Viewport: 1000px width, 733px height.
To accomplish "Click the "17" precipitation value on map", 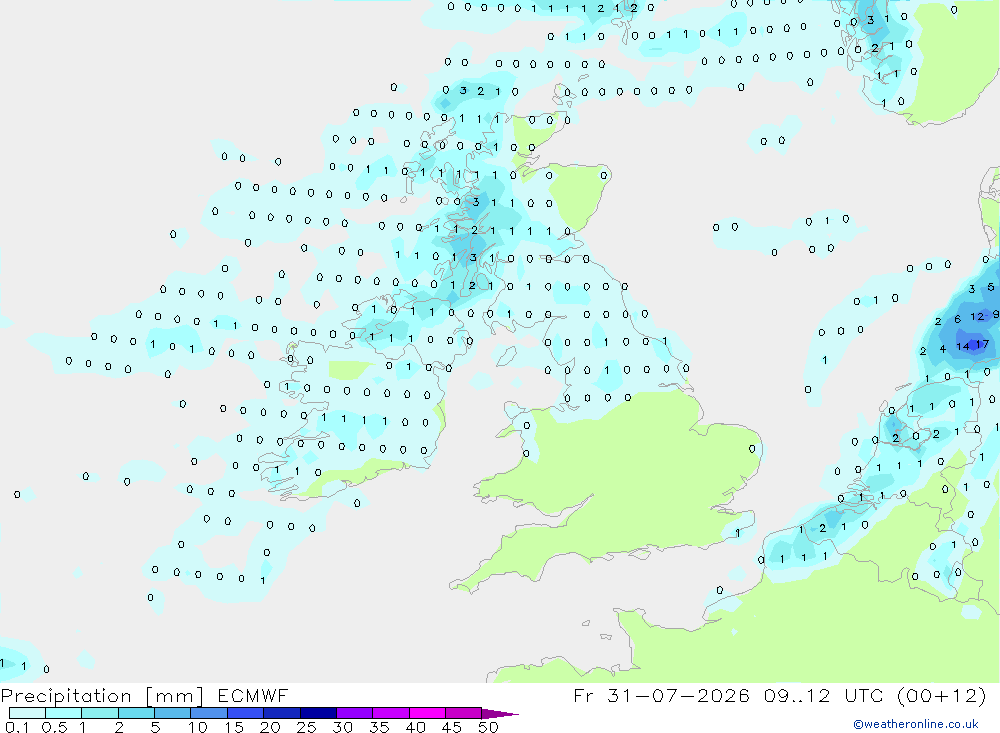I will coord(982,344).
